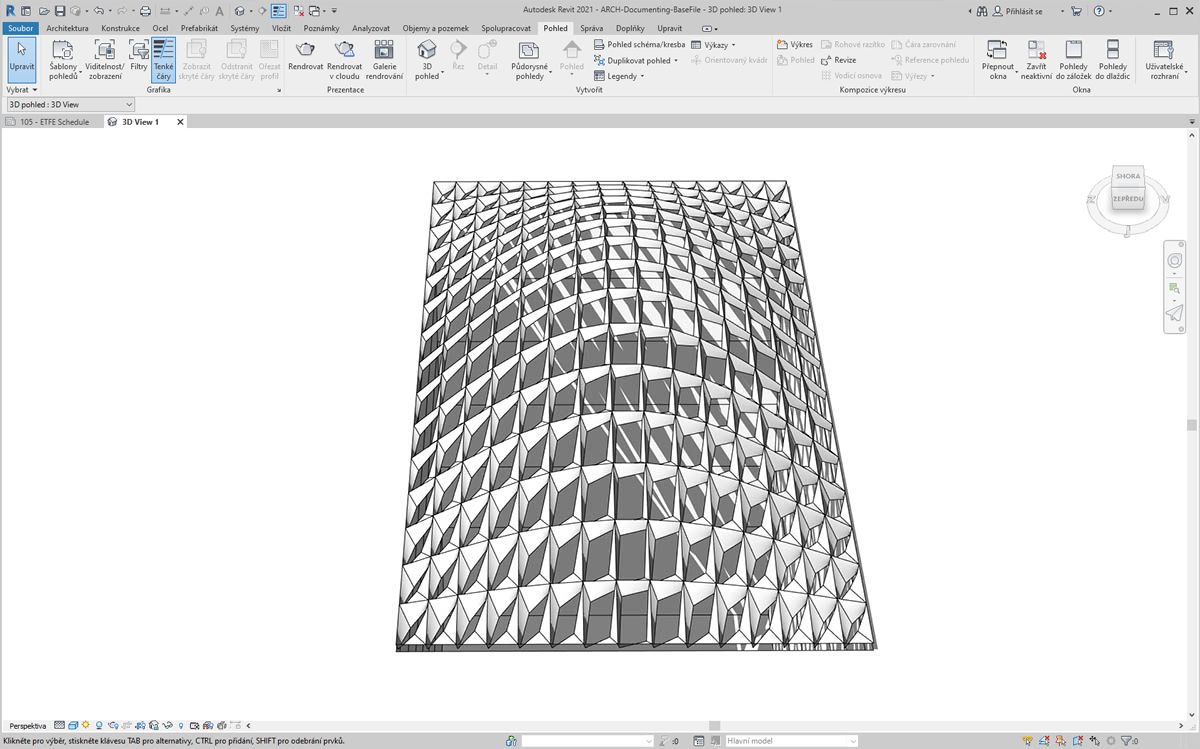The image size is (1200, 749).
Task: Click the Grafika panel dialog launcher arrow
Action: [x=279, y=90]
